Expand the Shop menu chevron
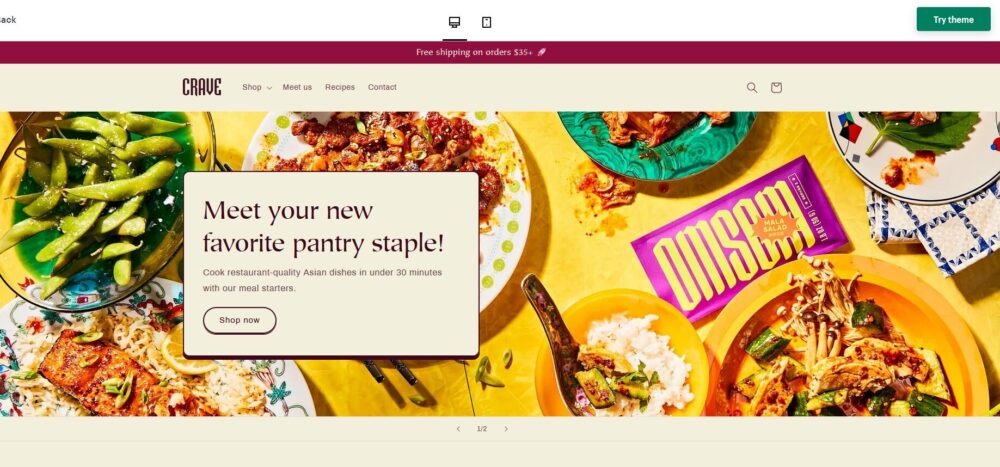 pos(269,88)
